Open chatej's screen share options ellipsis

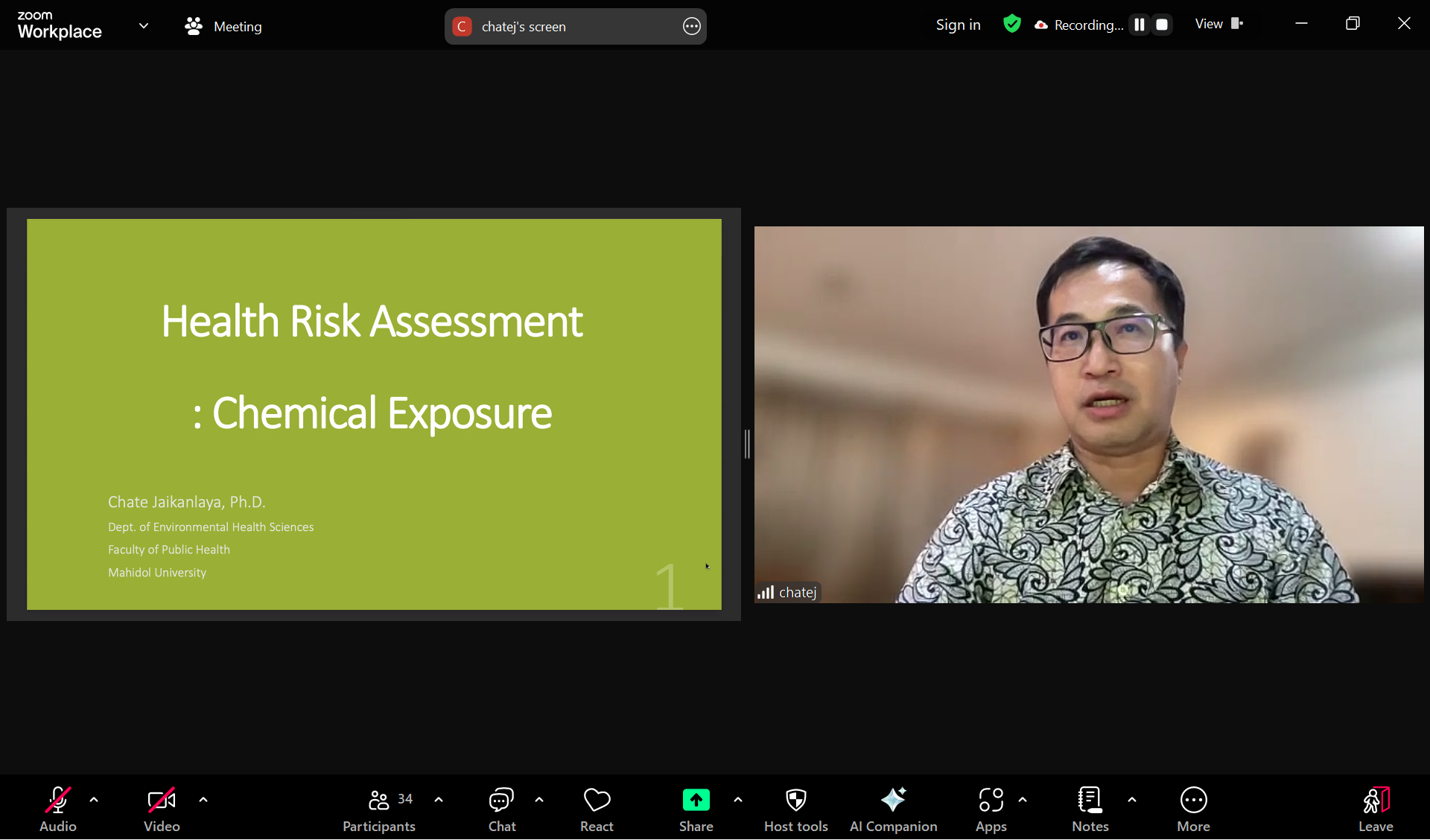click(691, 26)
